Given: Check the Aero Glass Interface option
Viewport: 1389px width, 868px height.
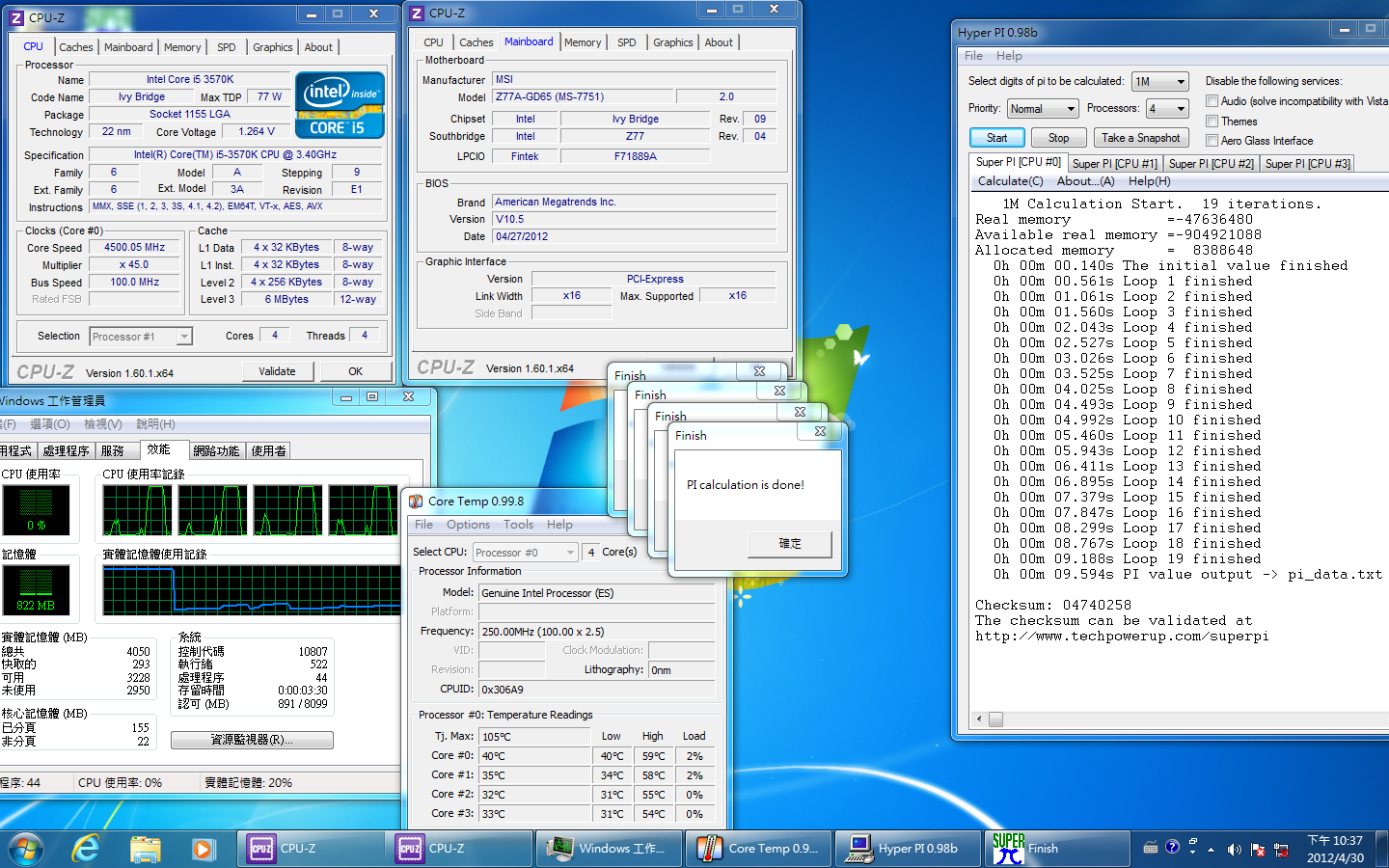Looking at the screenshot, I should coord(1212,141).
